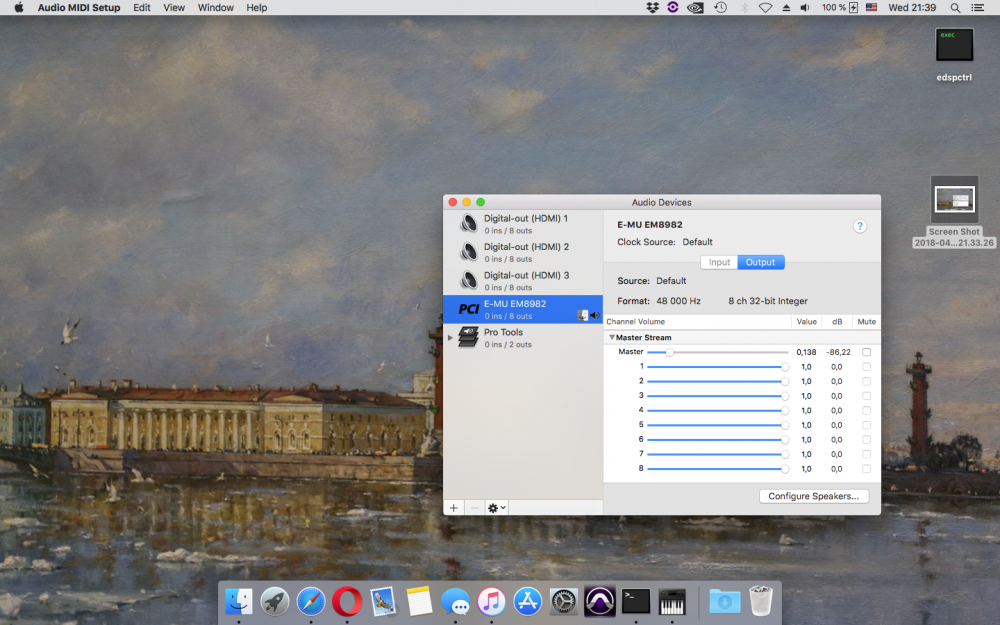Open volume menu bar icon
The image size is (1000, 625).
point(805,8)
